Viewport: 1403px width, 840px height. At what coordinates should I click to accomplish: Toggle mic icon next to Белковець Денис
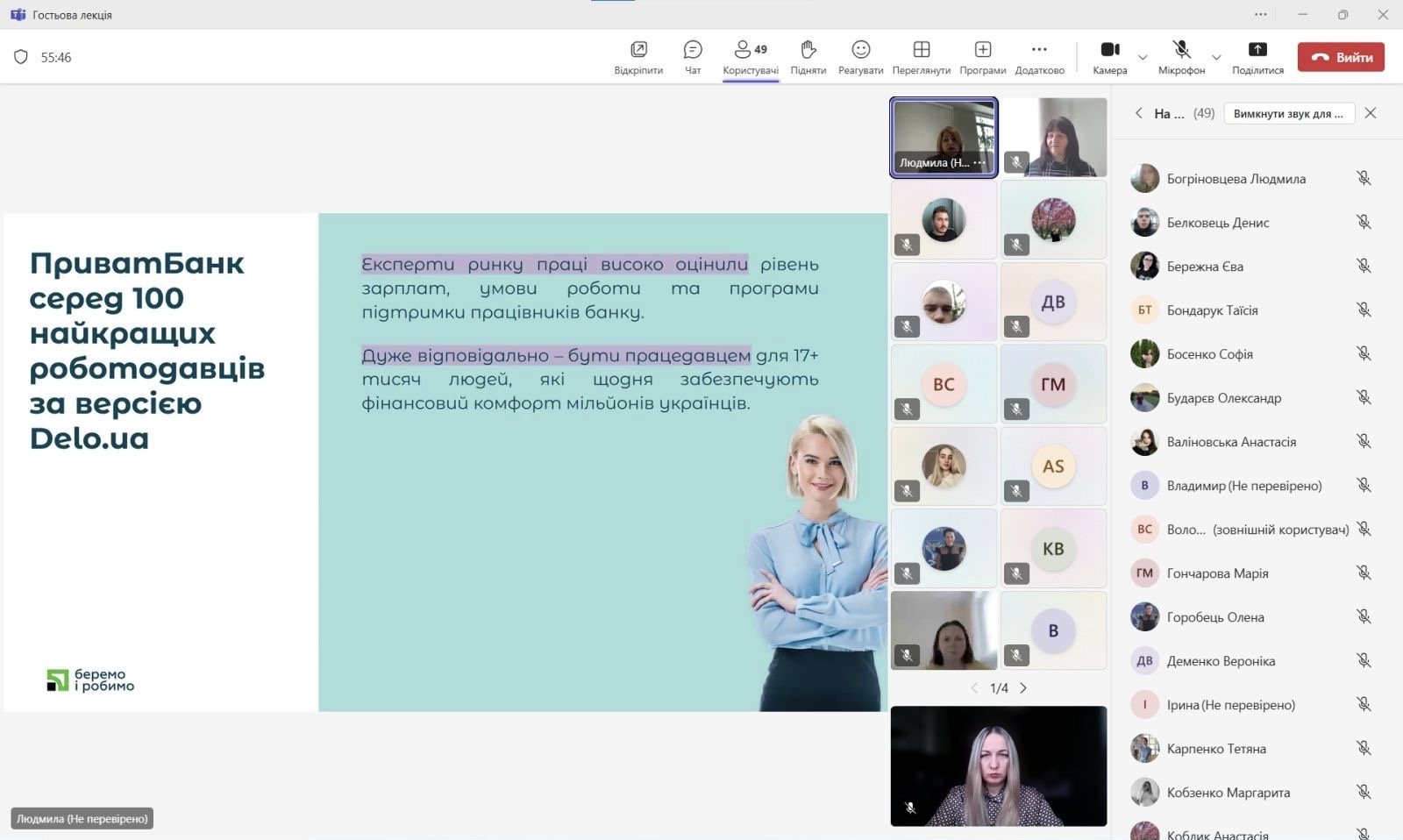pos(1363,223)
